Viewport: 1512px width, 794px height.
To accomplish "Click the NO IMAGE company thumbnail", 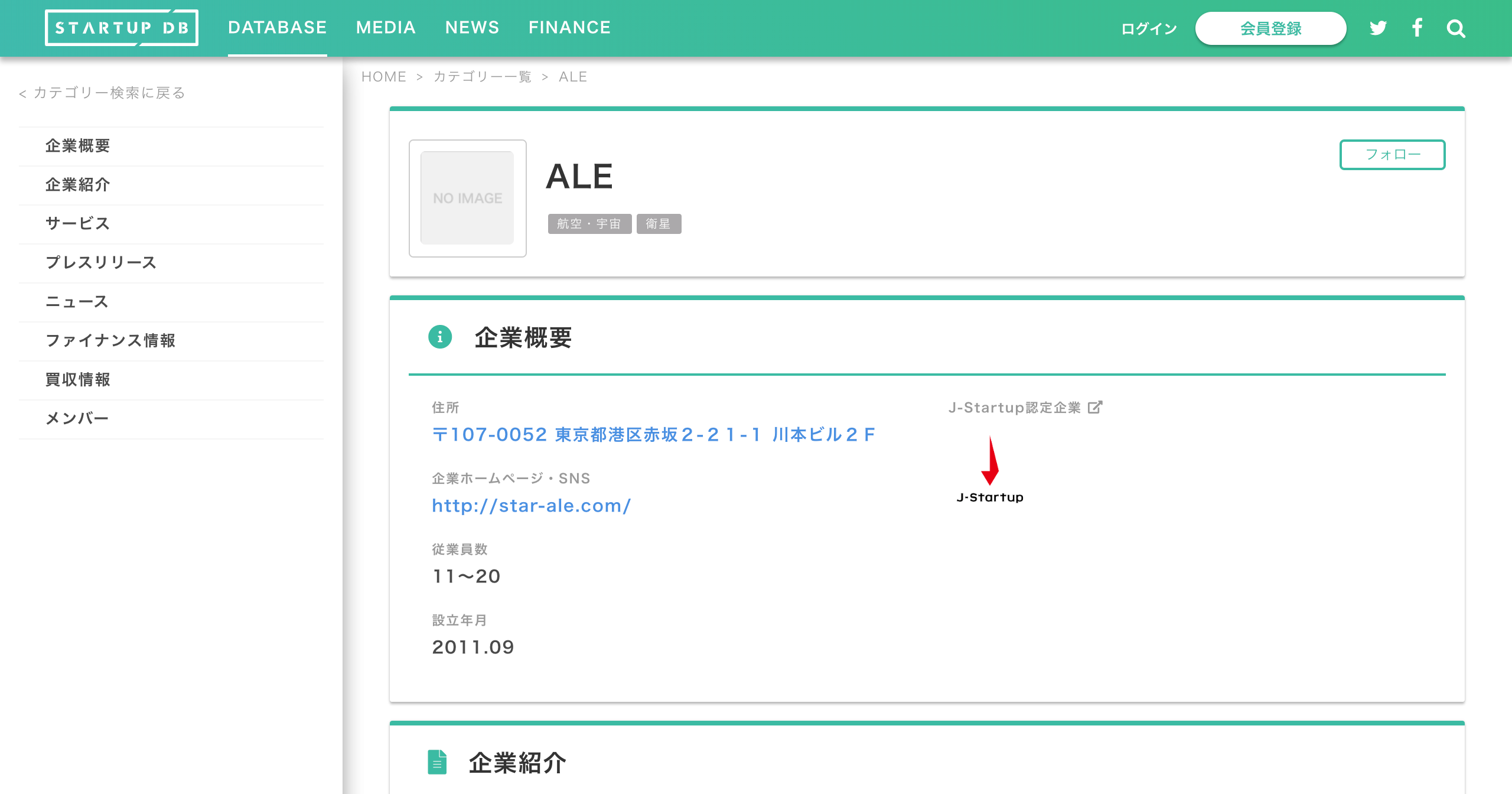I will pyautogui.click(x=467, y=198).
